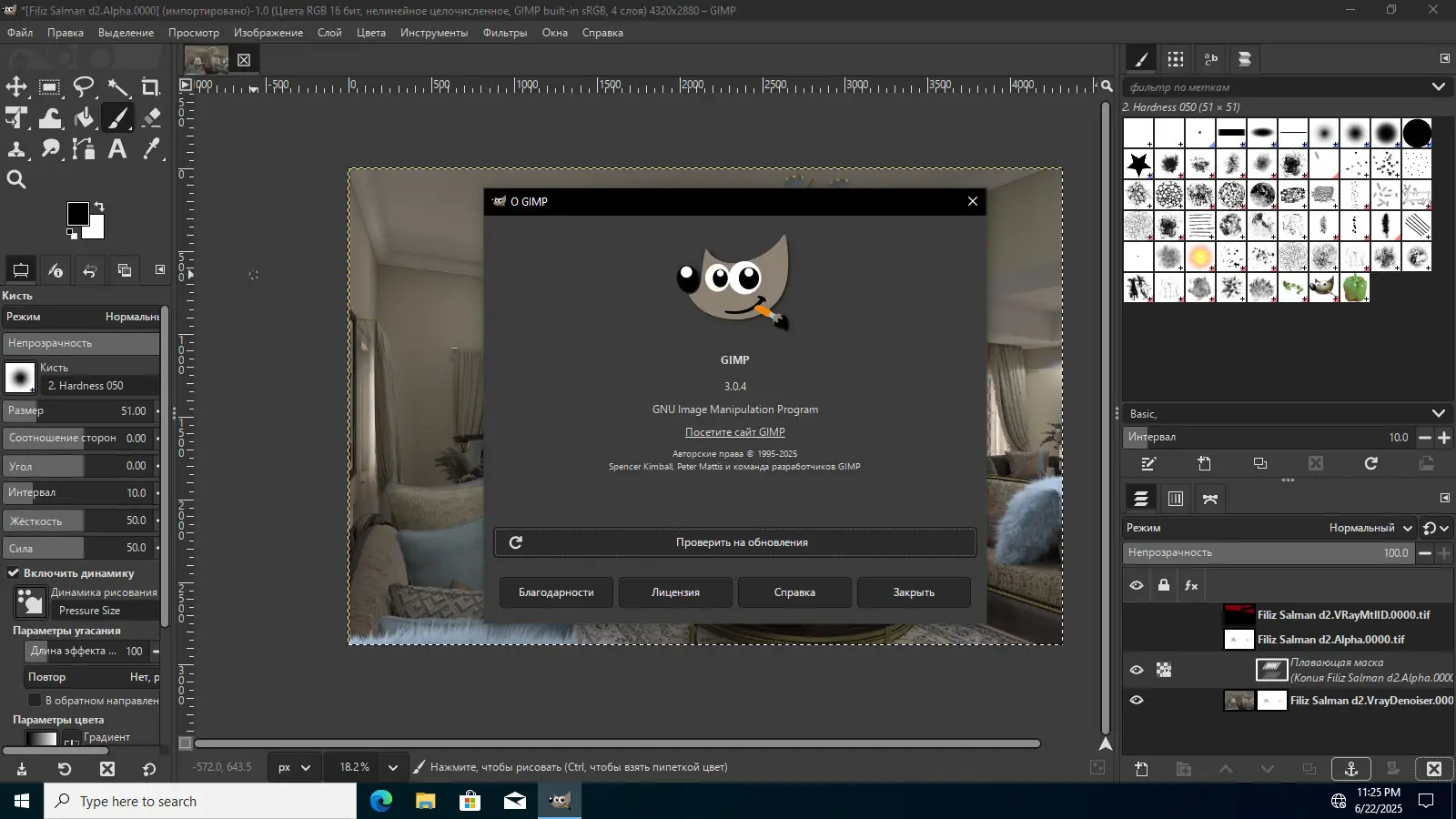Select the Text tool

[x=117, y=149]
